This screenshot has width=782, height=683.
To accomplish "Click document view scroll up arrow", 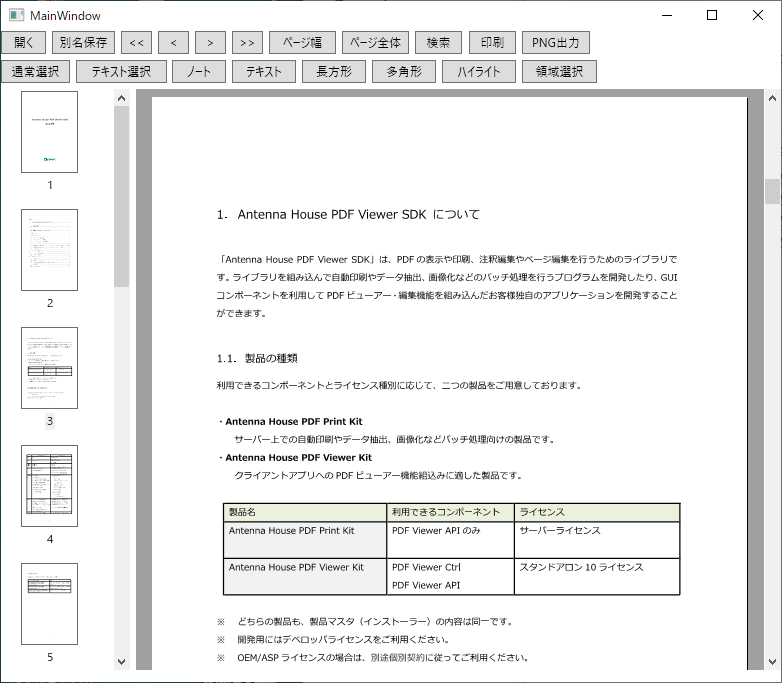I will point(773,98).
